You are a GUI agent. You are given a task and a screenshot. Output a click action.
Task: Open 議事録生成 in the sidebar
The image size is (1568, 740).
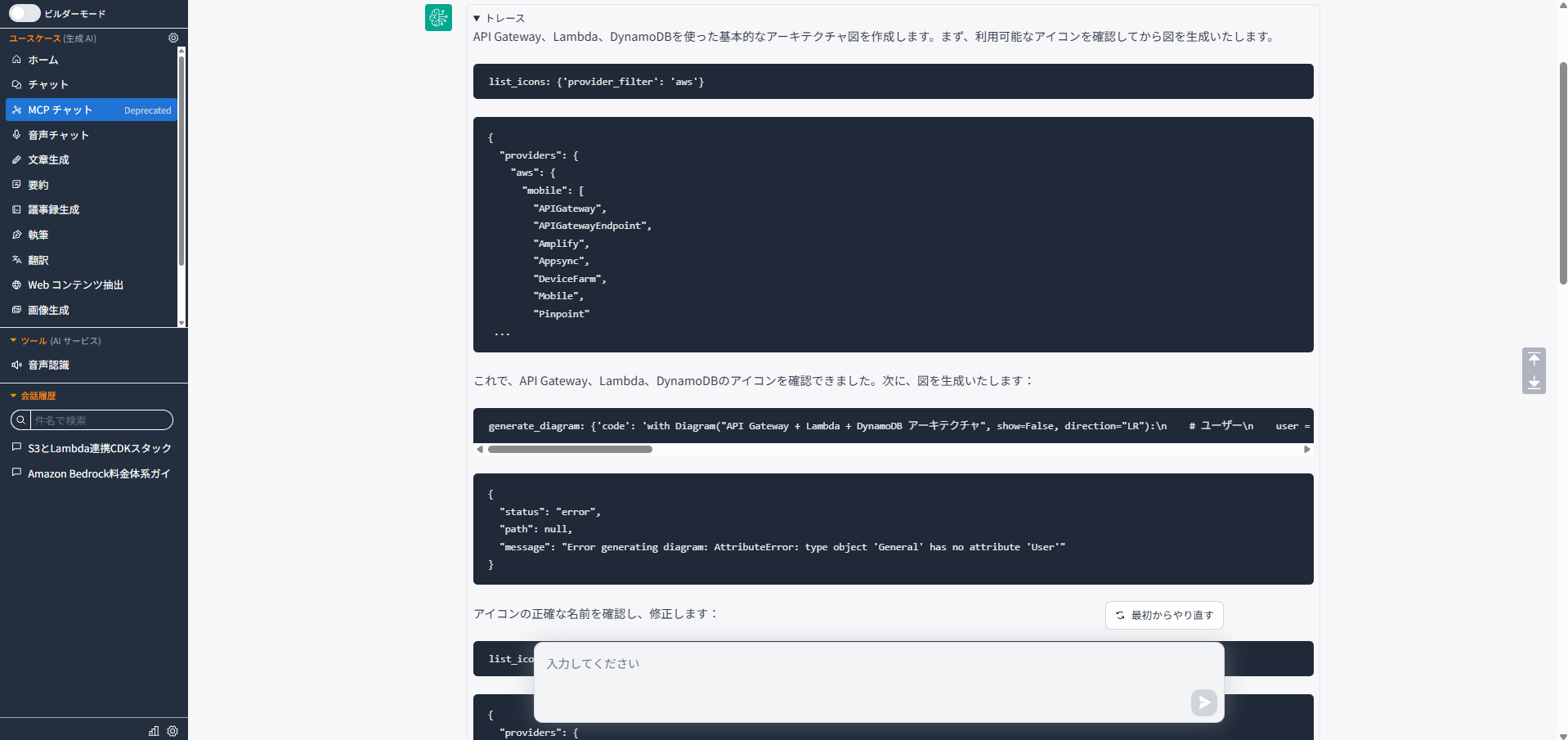pos(91,209)
